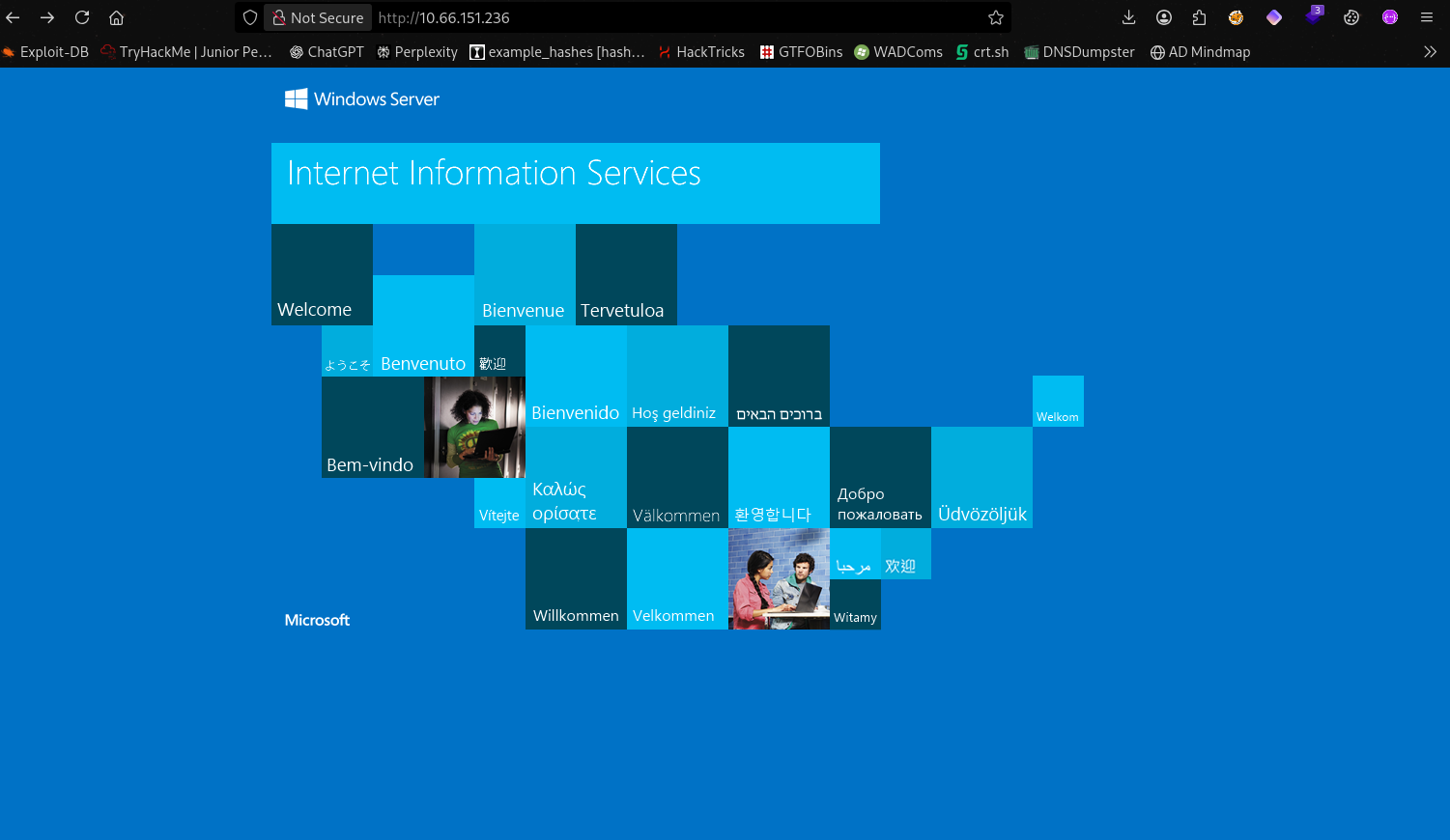Open the Firefox account menu
Image resolution: width=1450 pixels, height=840 pixels.
tap(1164, 17)
